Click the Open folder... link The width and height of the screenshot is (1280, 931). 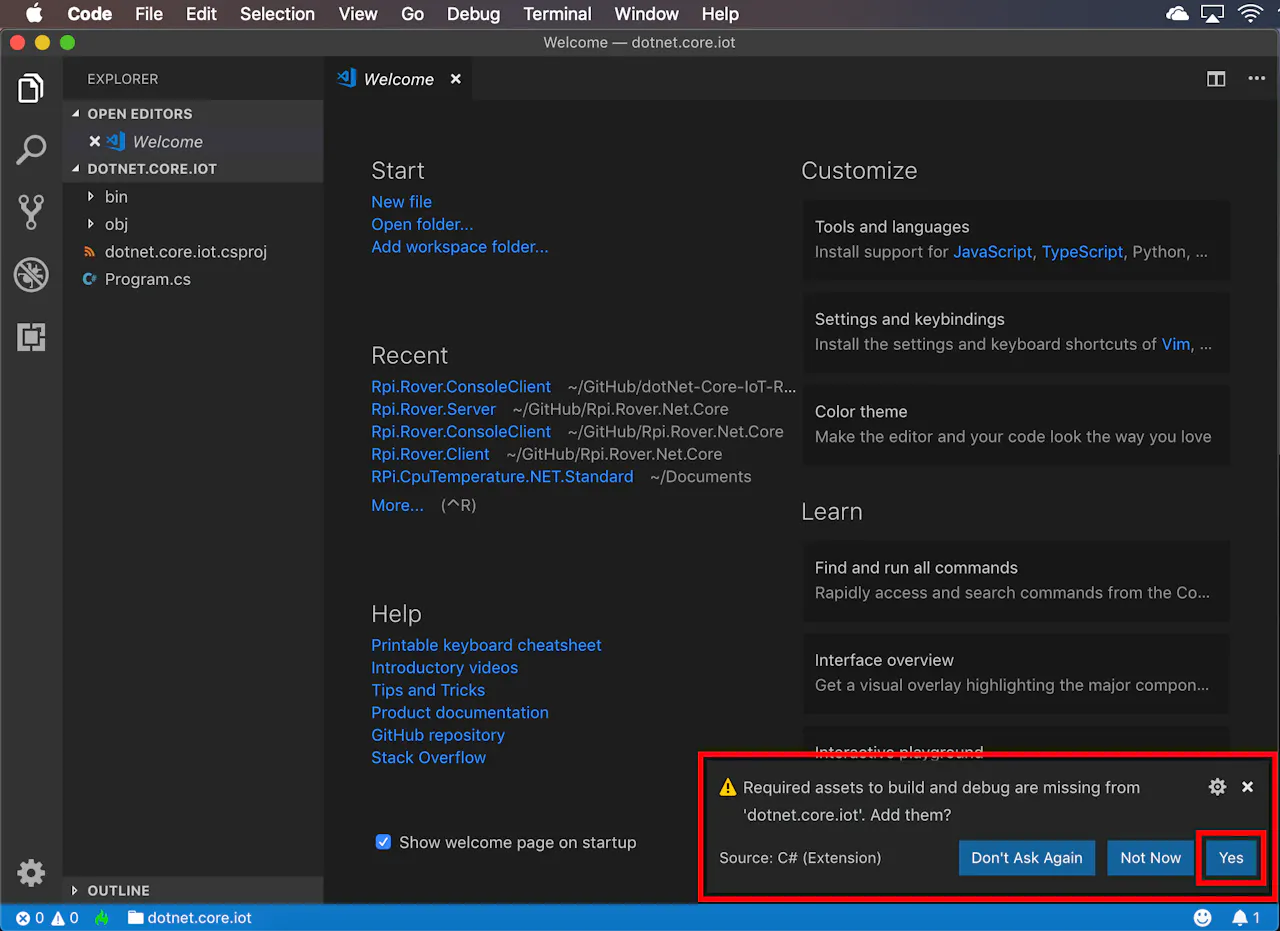(x=422, y=224)
